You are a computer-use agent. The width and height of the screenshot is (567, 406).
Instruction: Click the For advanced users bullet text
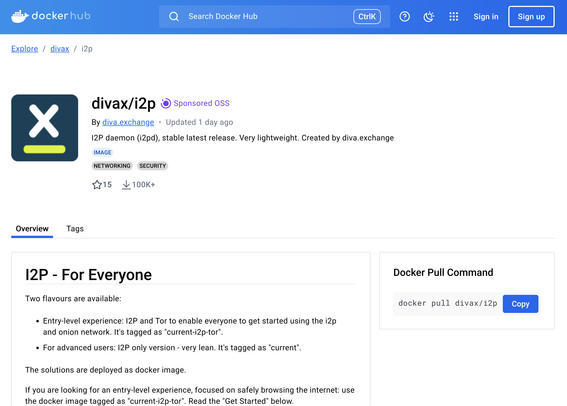pyautogui.click(x=172, y=348)
